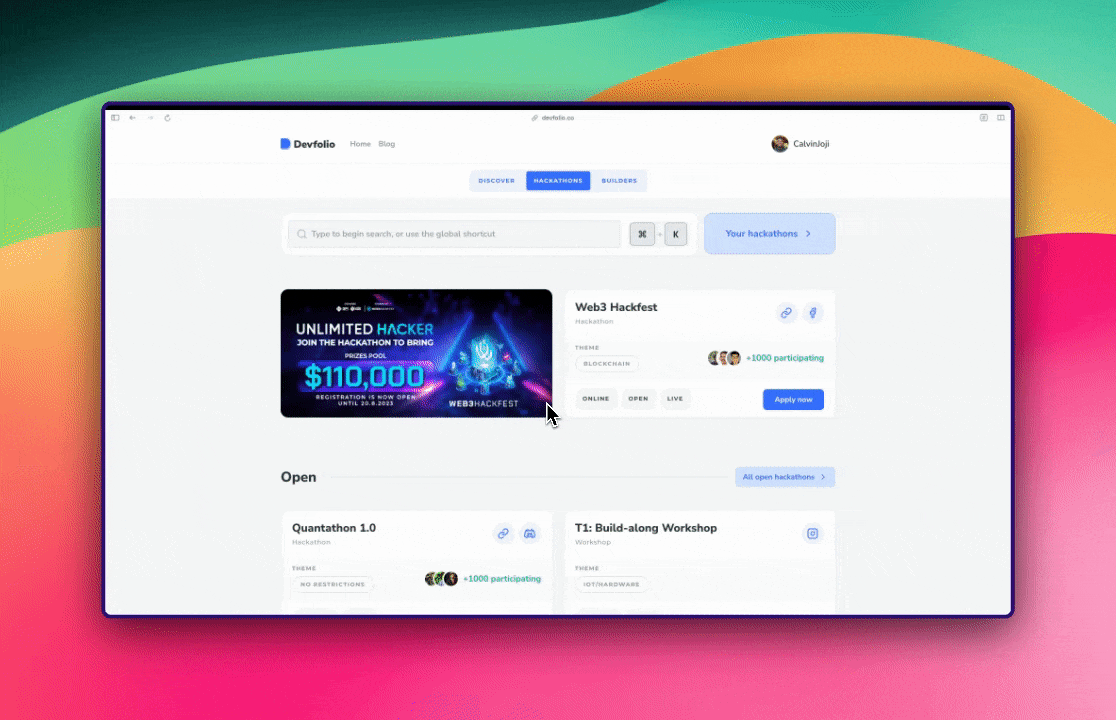The height and width of the screenshot is (720, 1116).
Task: Open the T1 Workshop Instagram icon
Action: (x=813, y=534)
